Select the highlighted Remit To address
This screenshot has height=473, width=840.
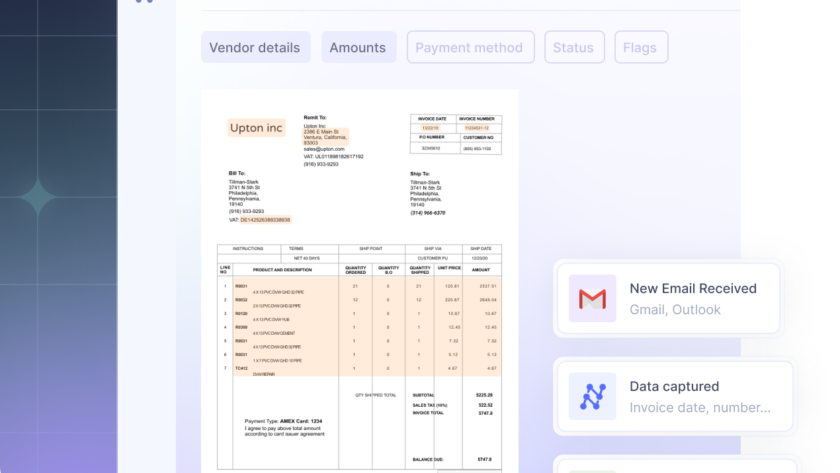pyautogui.click(x=325, y=137)
